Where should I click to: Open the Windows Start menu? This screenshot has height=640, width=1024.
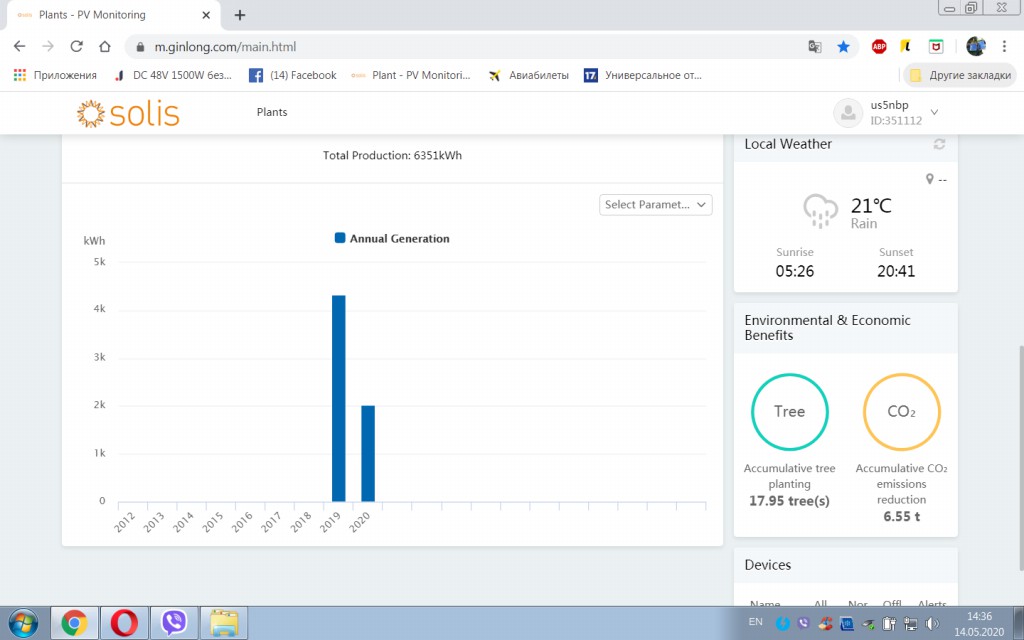click(x=22, y=622)
